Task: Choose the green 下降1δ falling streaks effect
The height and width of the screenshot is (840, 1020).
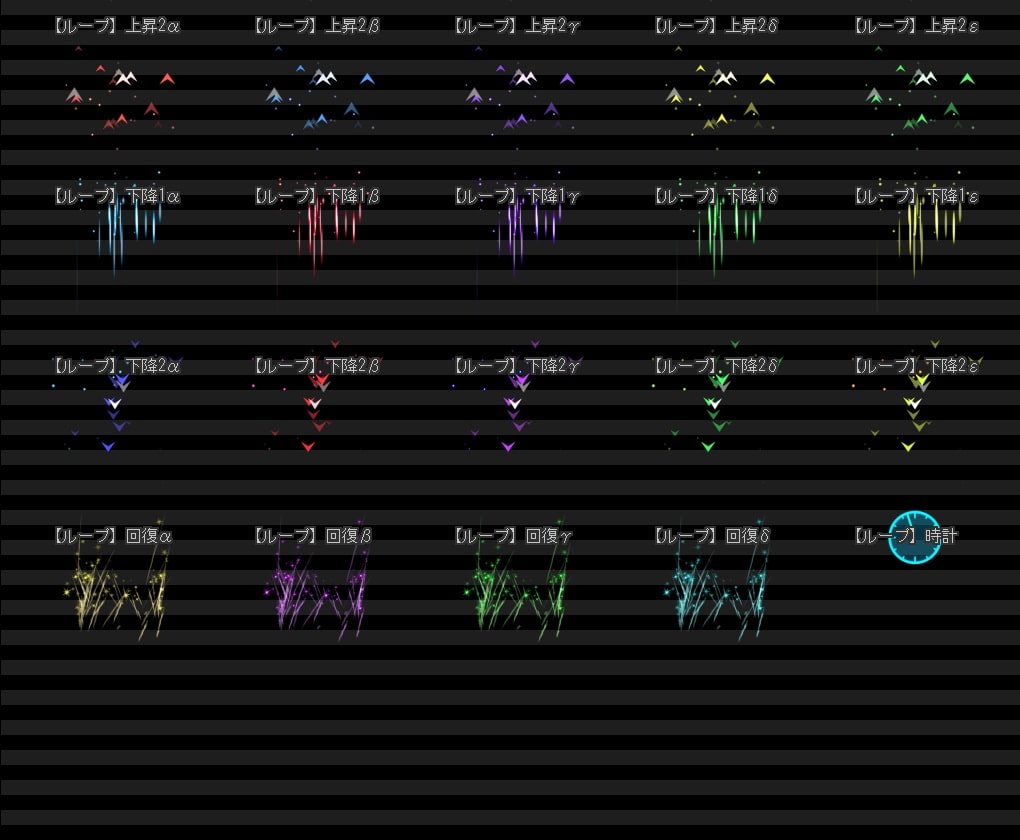Action: coord(725,225)
